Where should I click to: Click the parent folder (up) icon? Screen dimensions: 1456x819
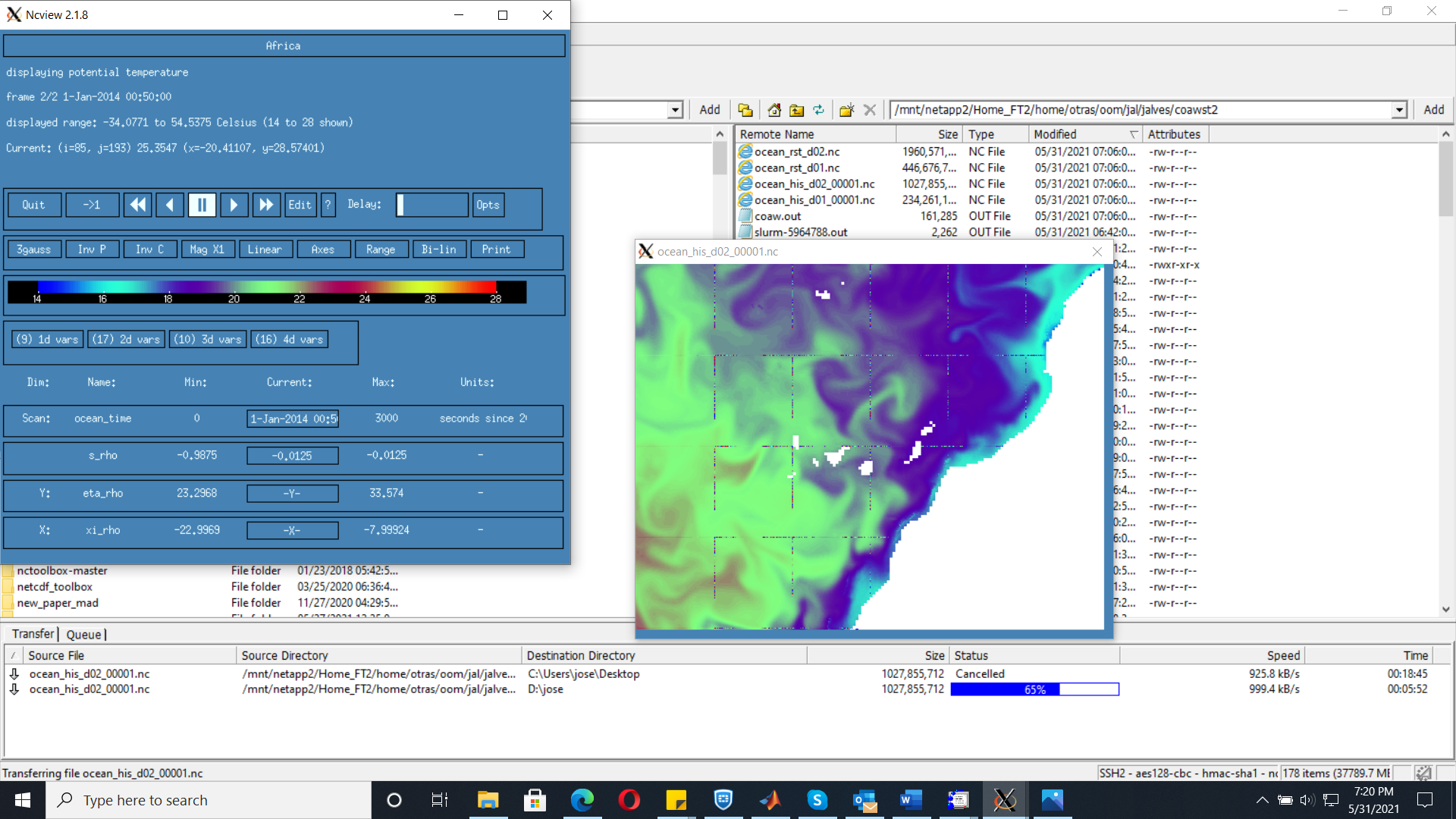796,110
